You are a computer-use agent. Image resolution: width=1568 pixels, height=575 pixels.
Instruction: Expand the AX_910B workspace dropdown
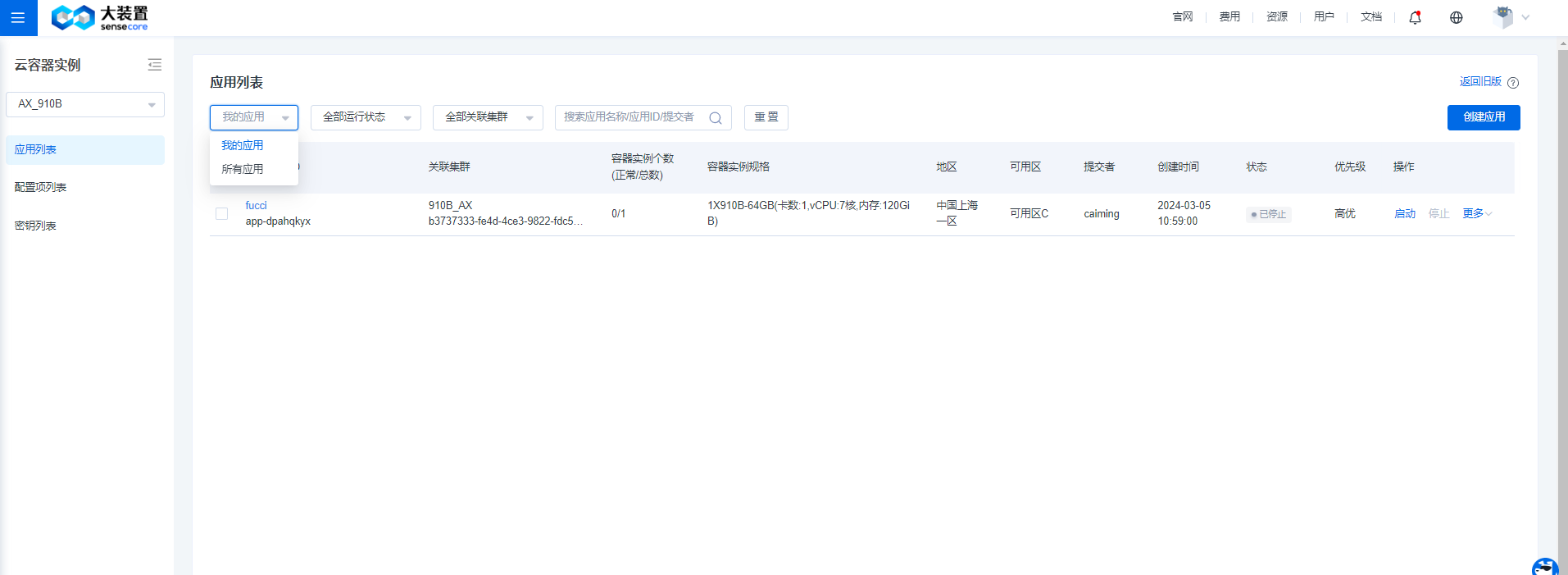[x=85, y=104]
